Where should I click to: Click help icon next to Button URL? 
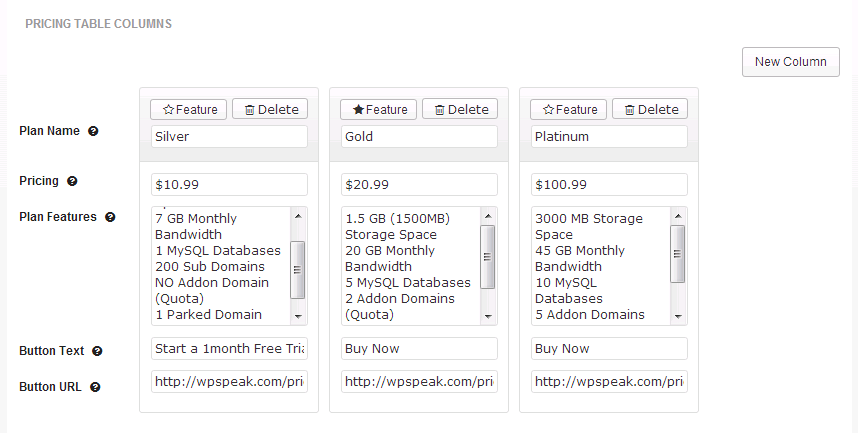tap(95, 388)
